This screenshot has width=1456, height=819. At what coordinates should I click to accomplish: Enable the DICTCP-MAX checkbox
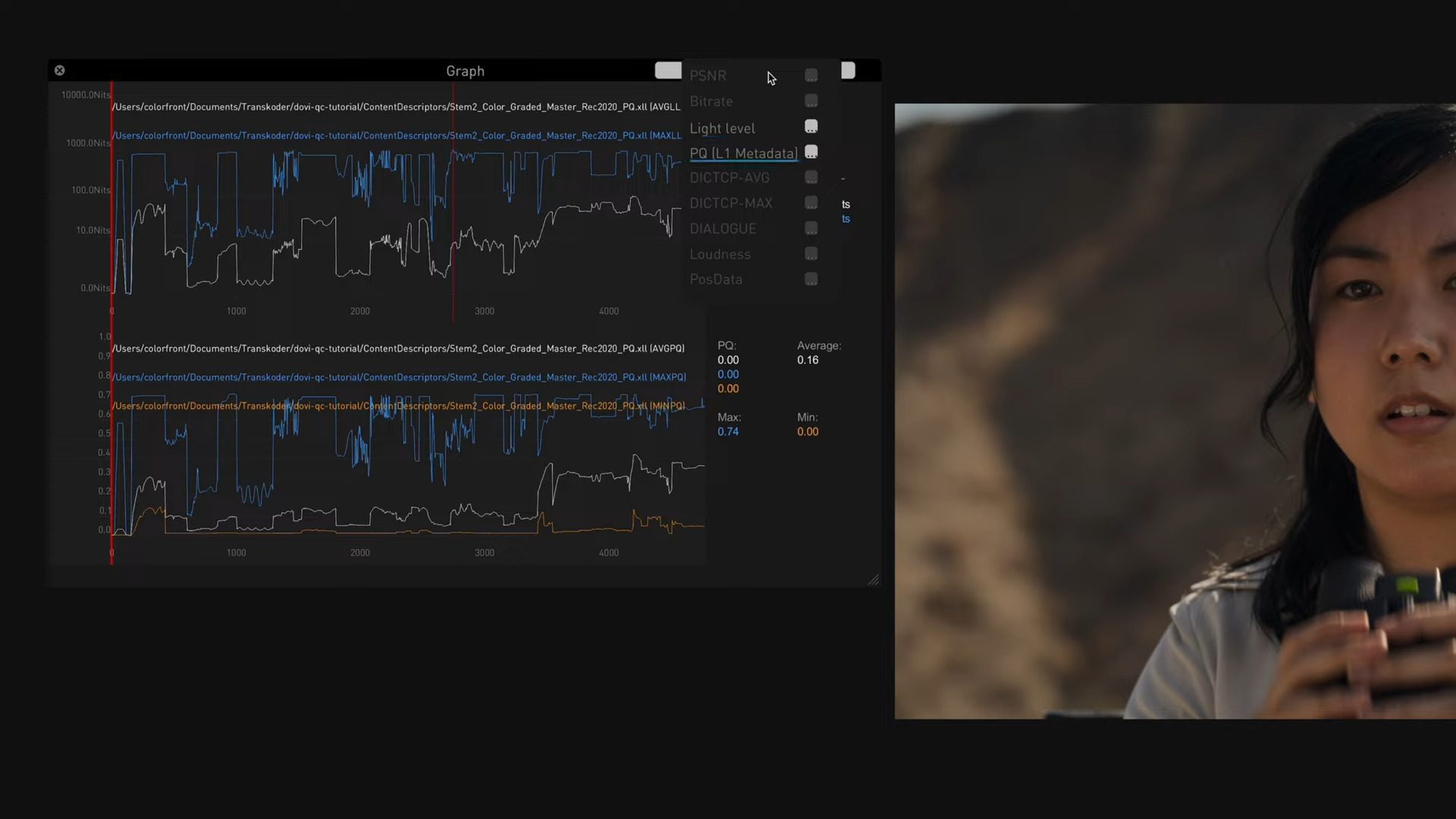tap(811, 202)
